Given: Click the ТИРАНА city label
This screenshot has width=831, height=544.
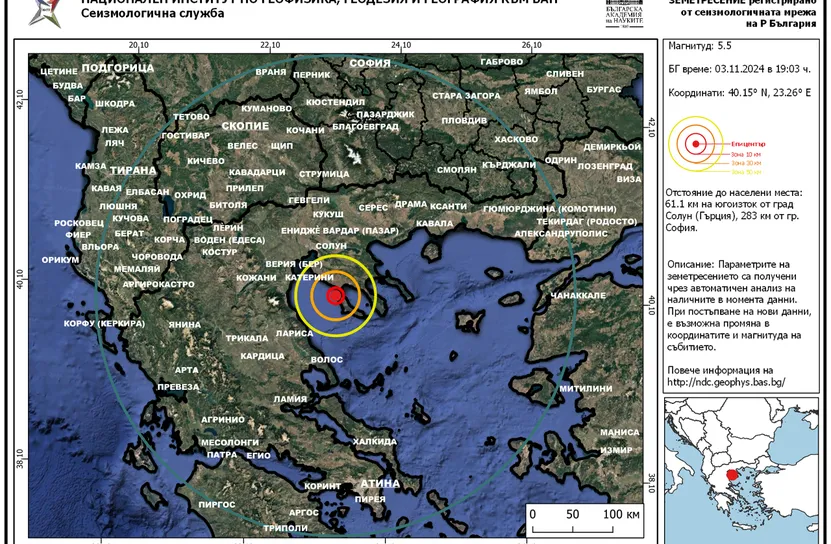Looking at the screenshot, I should coord(132,170).
